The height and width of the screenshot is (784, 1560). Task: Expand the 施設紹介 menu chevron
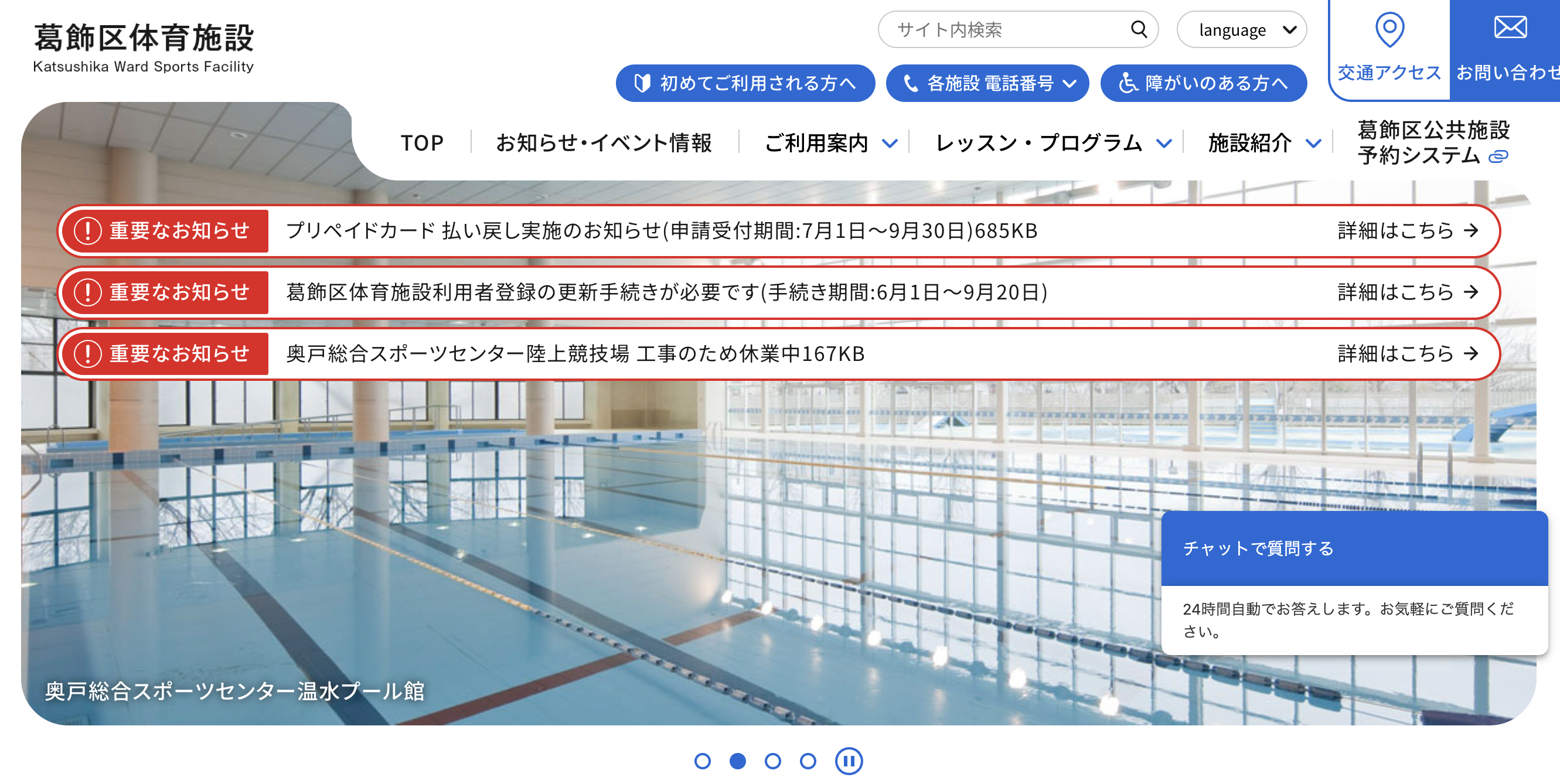(1313, 144)
